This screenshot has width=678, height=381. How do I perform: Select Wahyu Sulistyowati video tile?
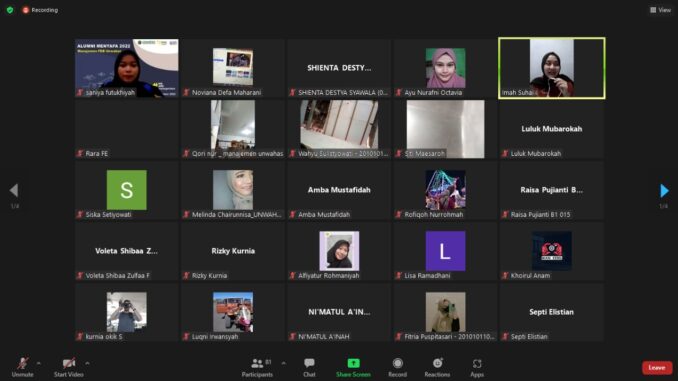(x=339, y=129)
